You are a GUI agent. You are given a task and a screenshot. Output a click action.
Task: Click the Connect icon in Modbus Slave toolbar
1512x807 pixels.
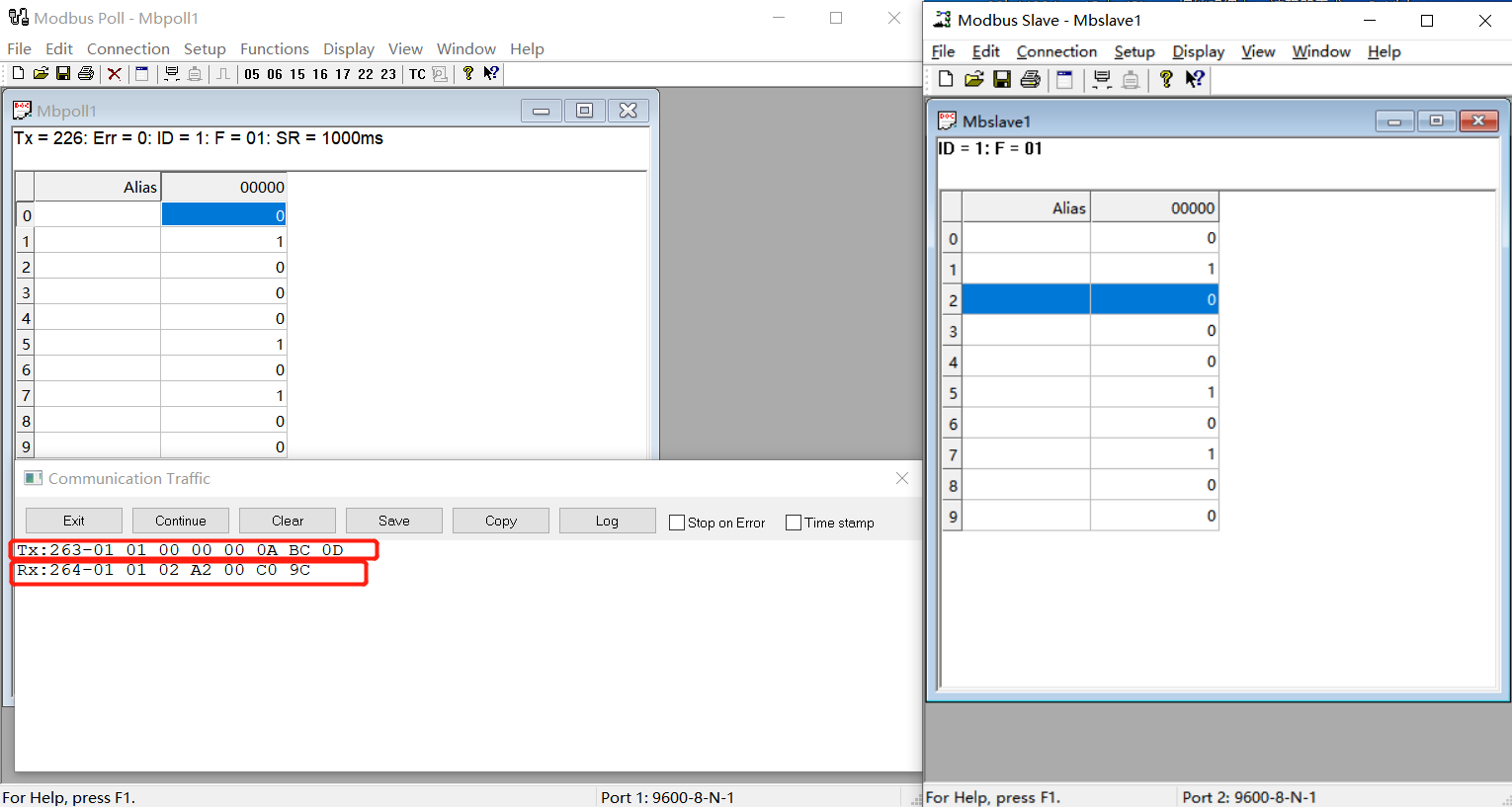point(1103,79)
